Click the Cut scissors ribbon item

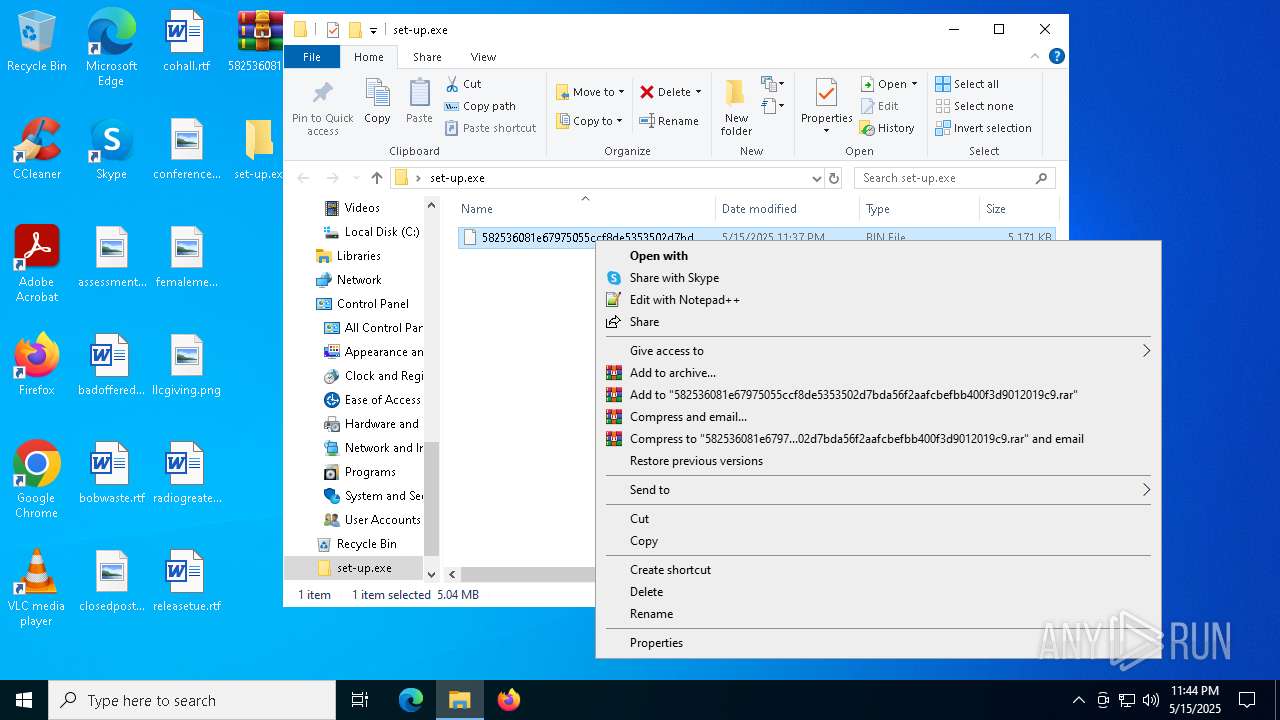tap(463, 84)
